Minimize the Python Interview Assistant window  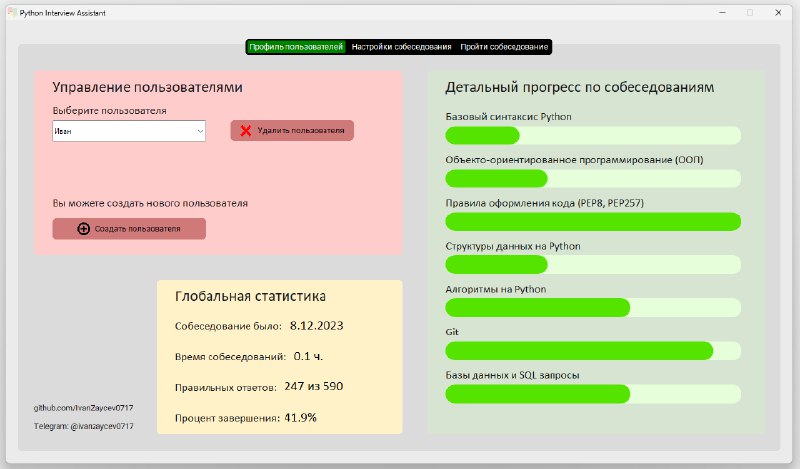(722, 12)
